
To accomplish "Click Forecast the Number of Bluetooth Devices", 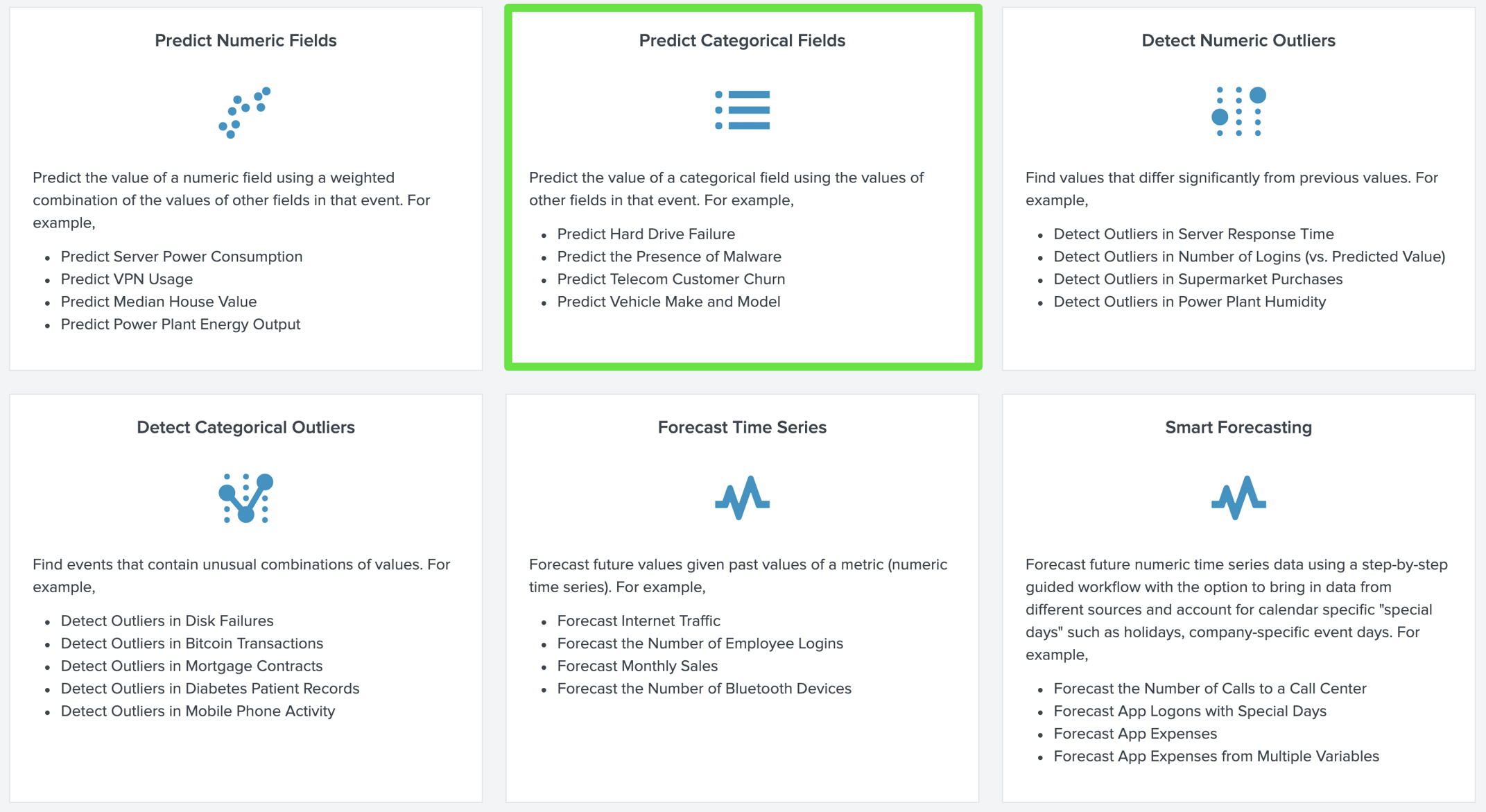I will pos(704,688).
